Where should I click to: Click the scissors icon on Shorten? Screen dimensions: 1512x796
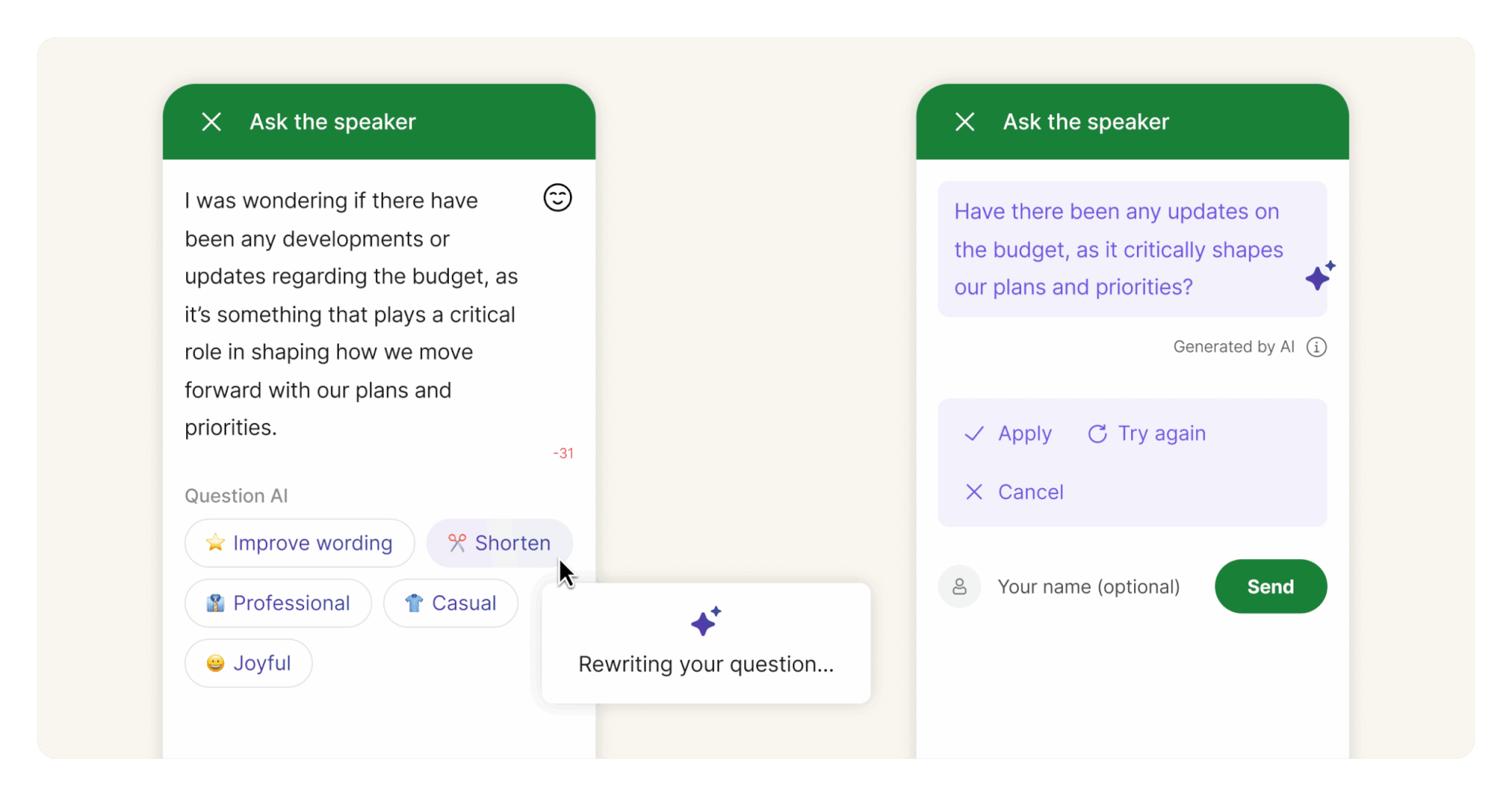click(457, 543)
